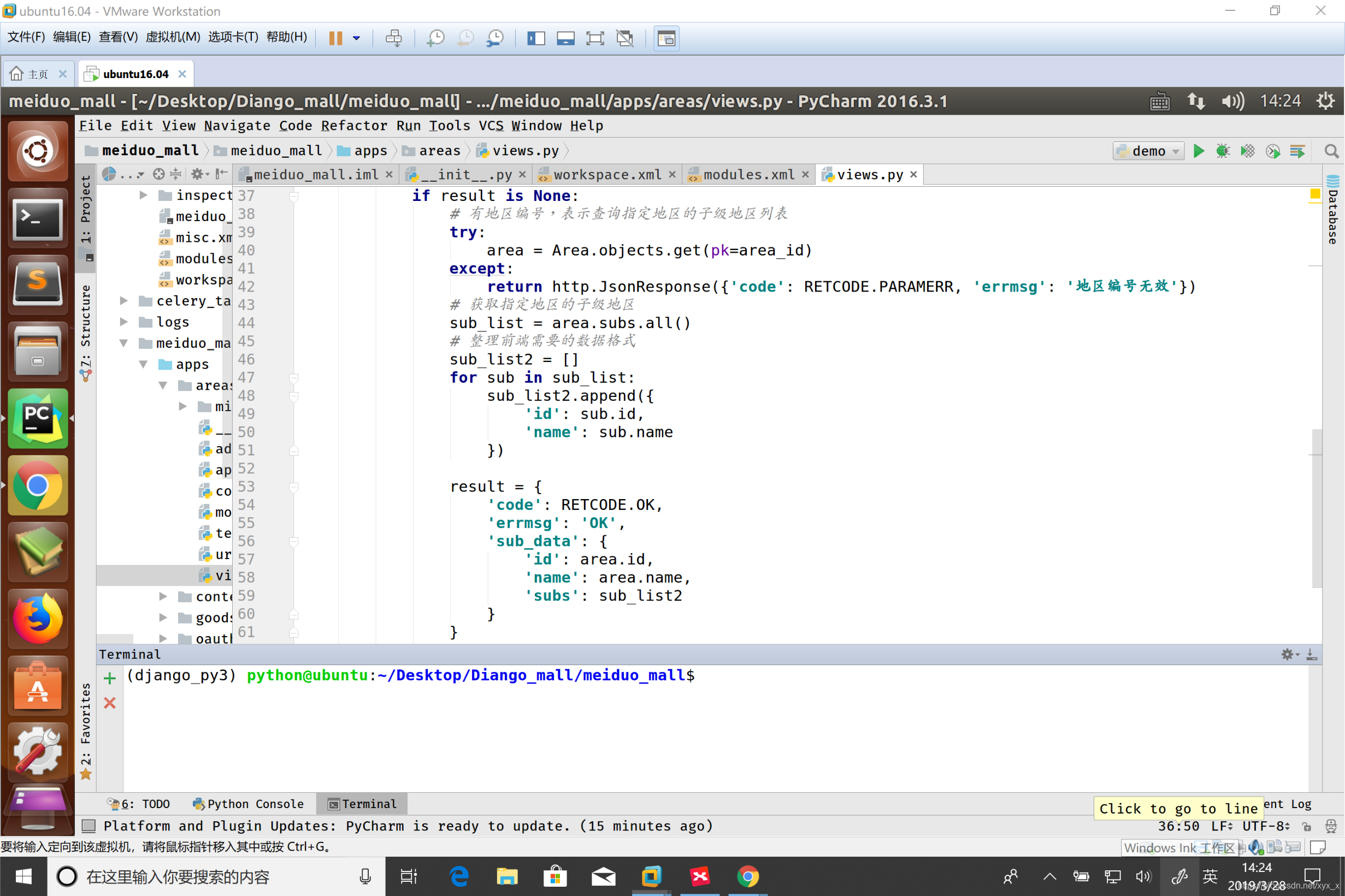Image resolution: width=1345 pixels, height=896 pixels.
Task: Open Terminal panel settings gear
Action: point(1289,654)
